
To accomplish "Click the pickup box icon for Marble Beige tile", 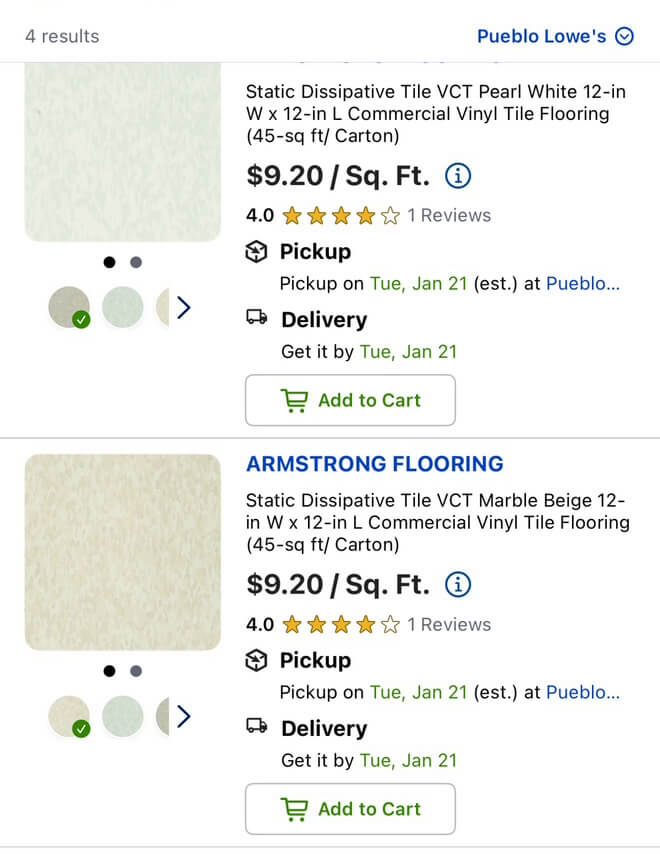I will [x=256, y=661].
